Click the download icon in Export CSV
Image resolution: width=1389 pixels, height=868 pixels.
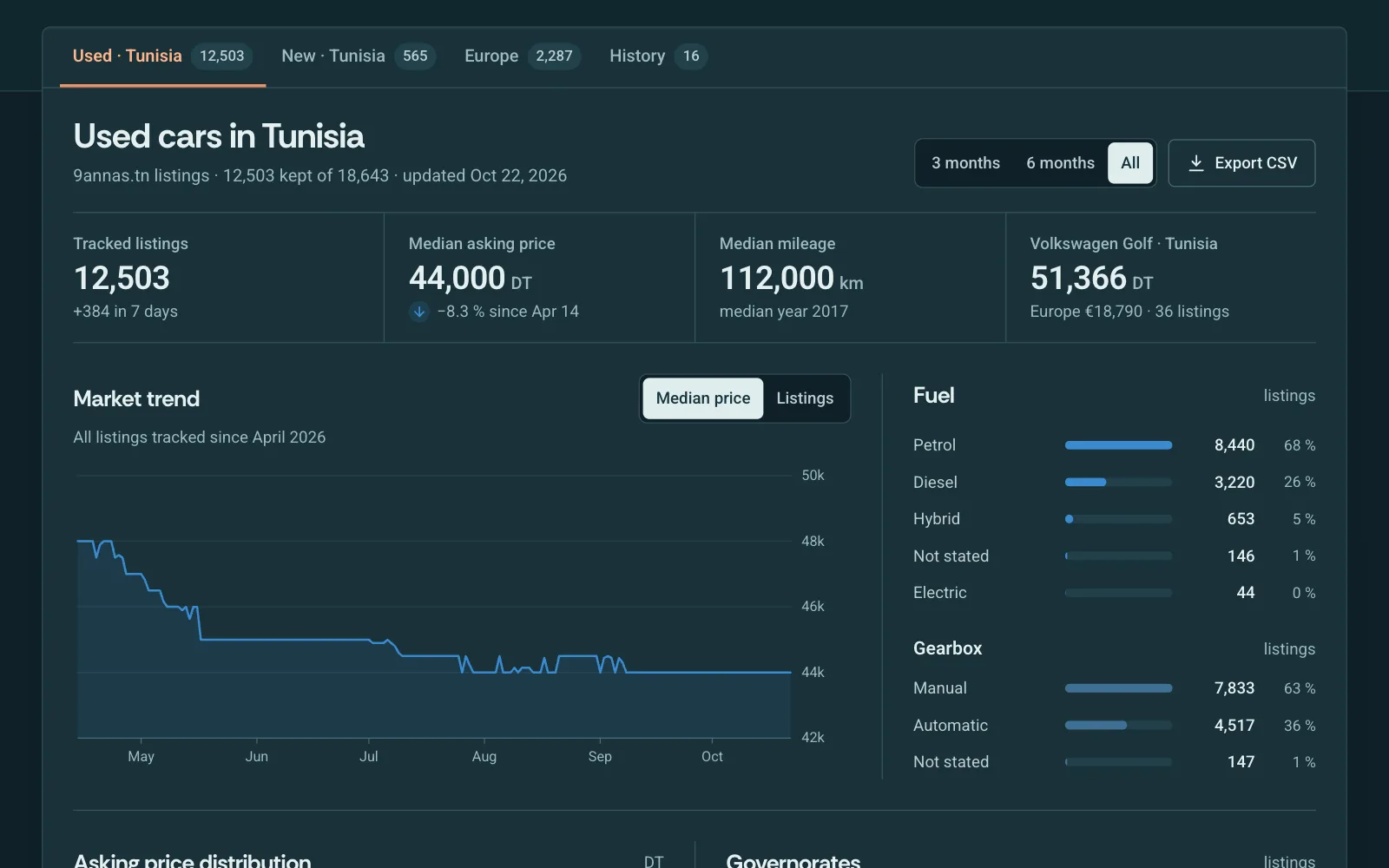tap(1196, 163)
